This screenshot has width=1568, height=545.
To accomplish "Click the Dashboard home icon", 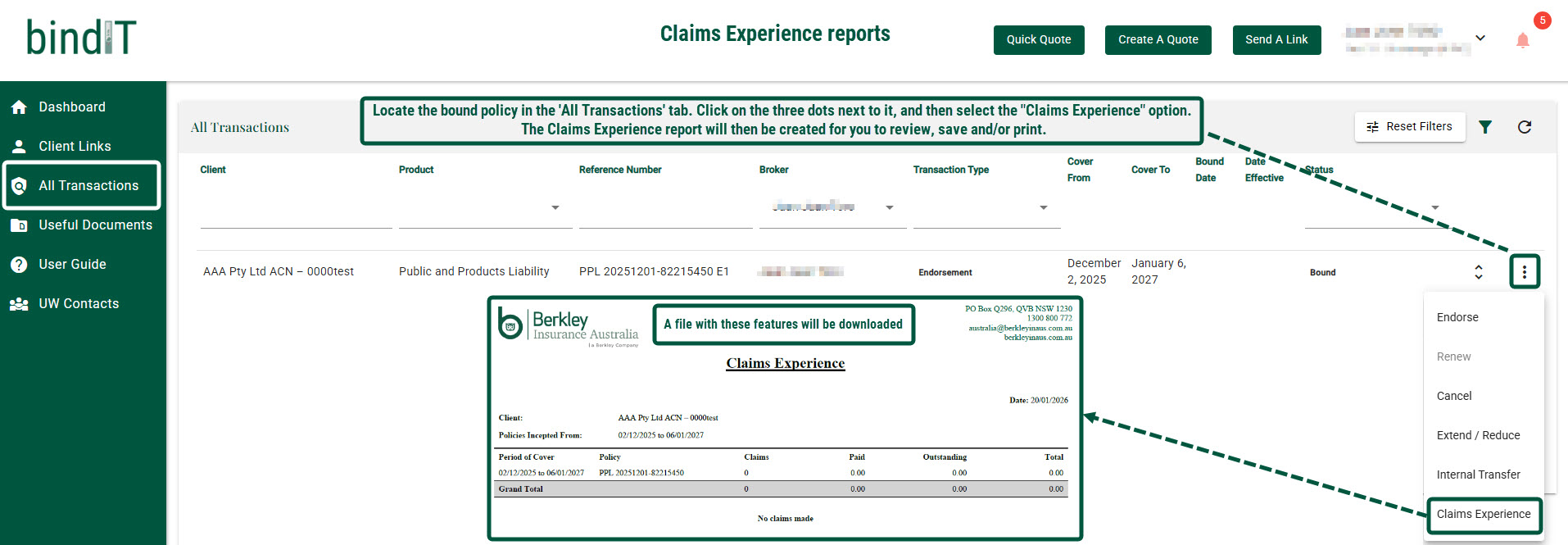I will 19,107.
